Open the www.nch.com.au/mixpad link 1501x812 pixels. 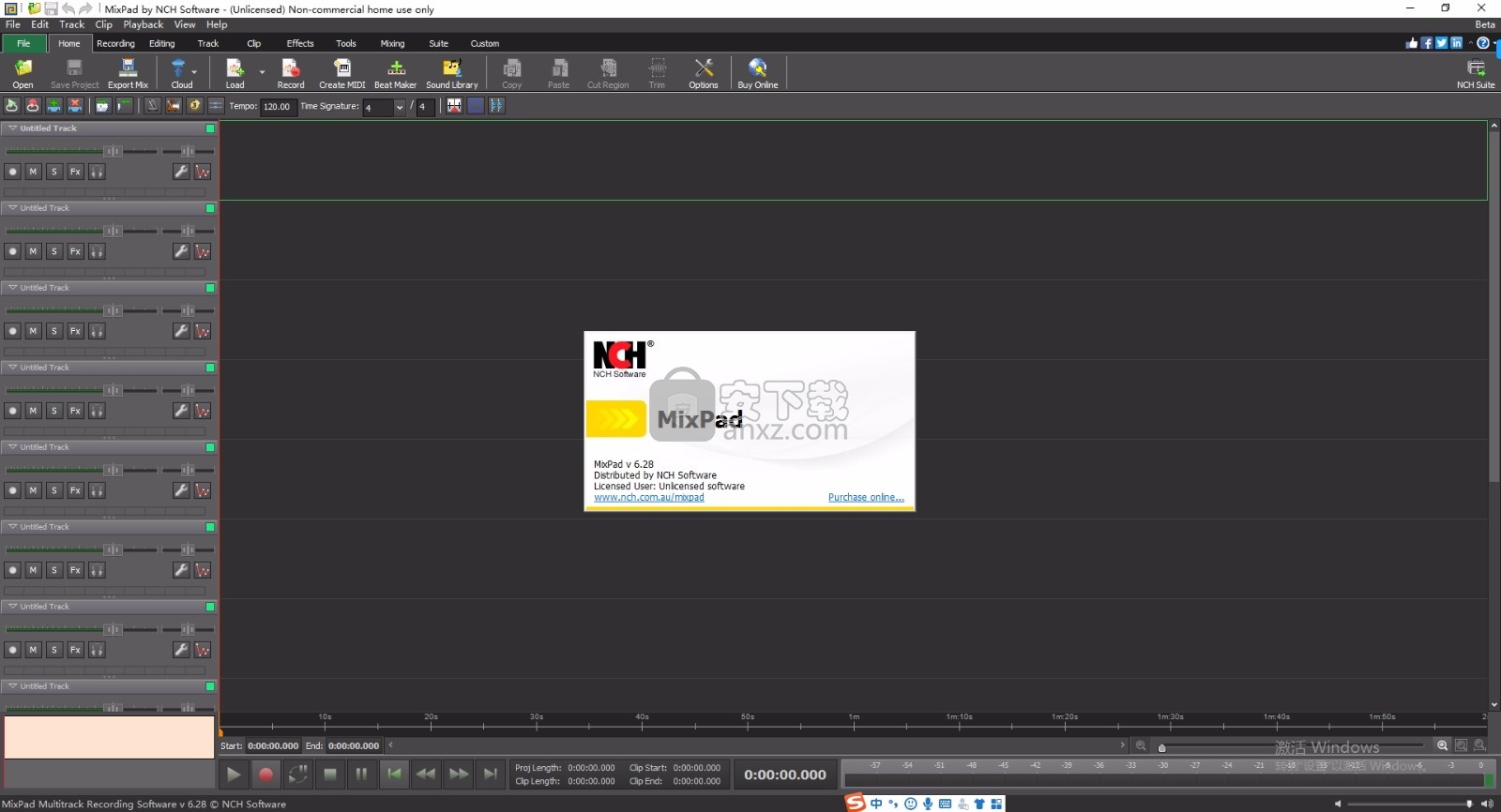coord(649,497)
